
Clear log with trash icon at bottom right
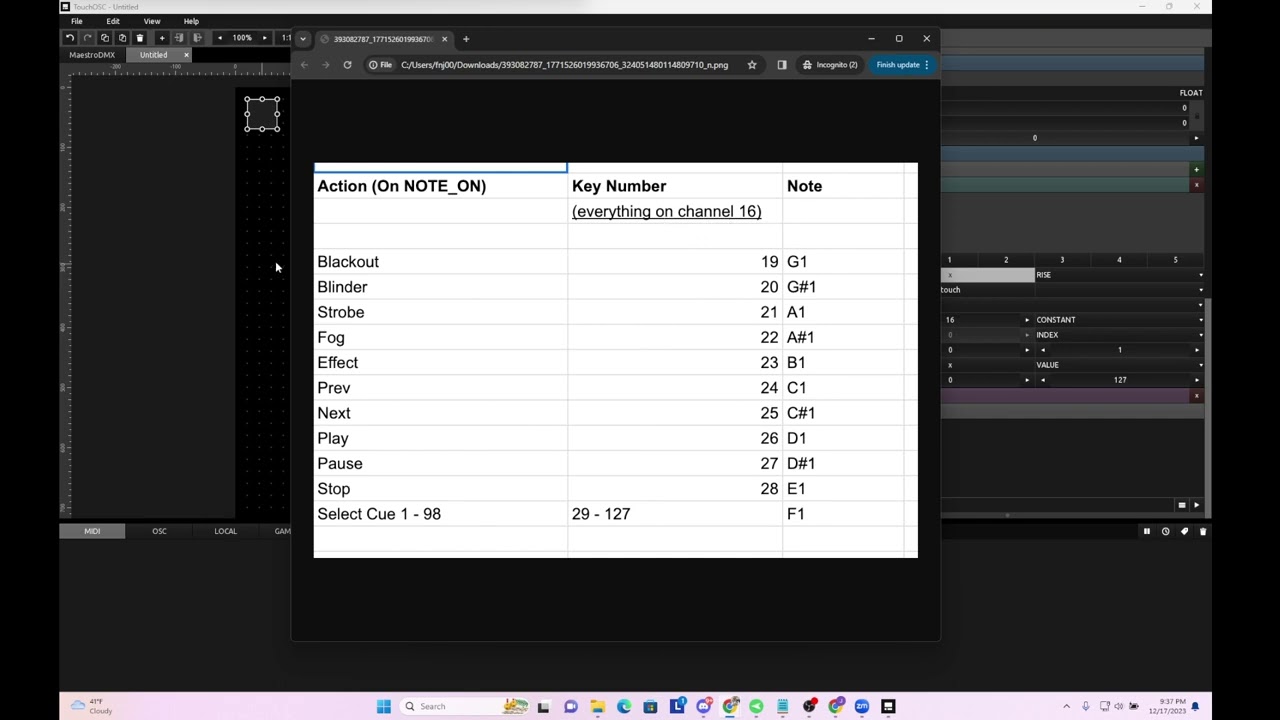coord(1203,532)
